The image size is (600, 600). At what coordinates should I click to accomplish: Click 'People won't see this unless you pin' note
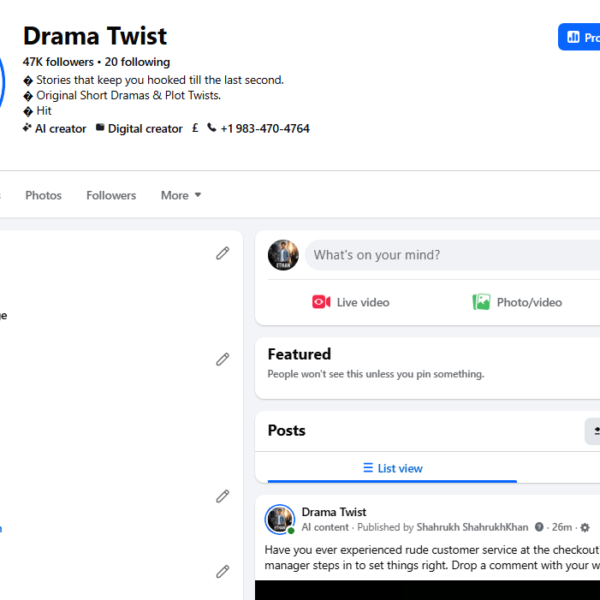376,374
